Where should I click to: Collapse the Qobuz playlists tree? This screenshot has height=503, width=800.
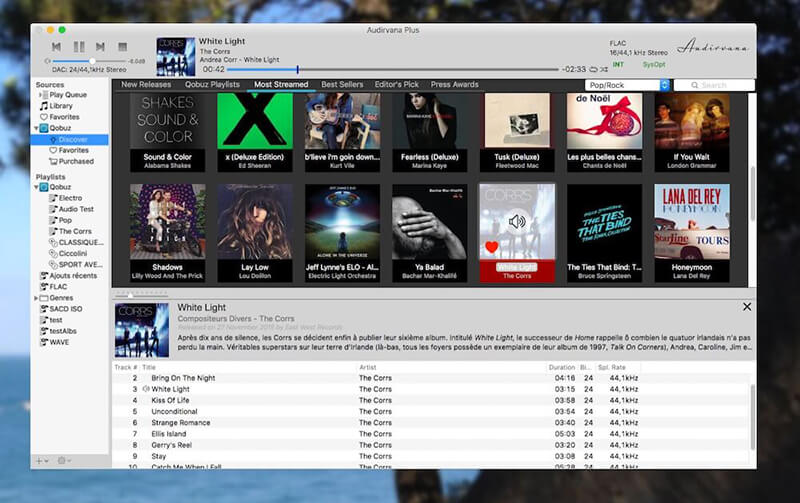pyautogui.click(x=36, y=187)
